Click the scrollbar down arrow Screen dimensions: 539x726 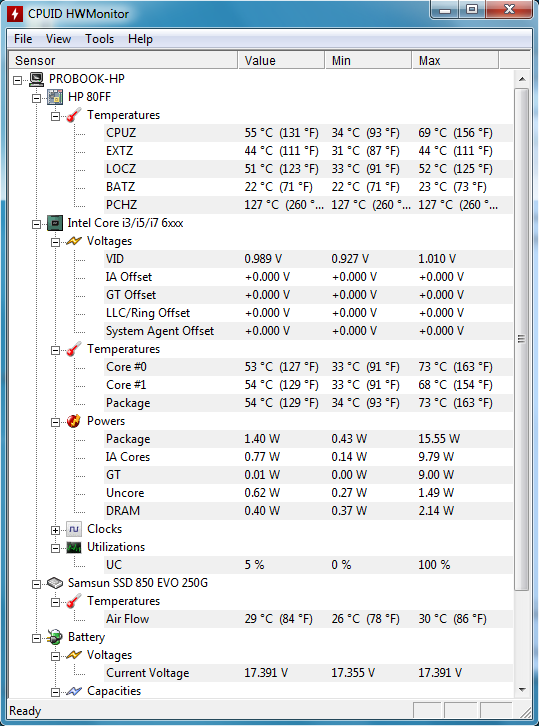(x=522, y=690)
